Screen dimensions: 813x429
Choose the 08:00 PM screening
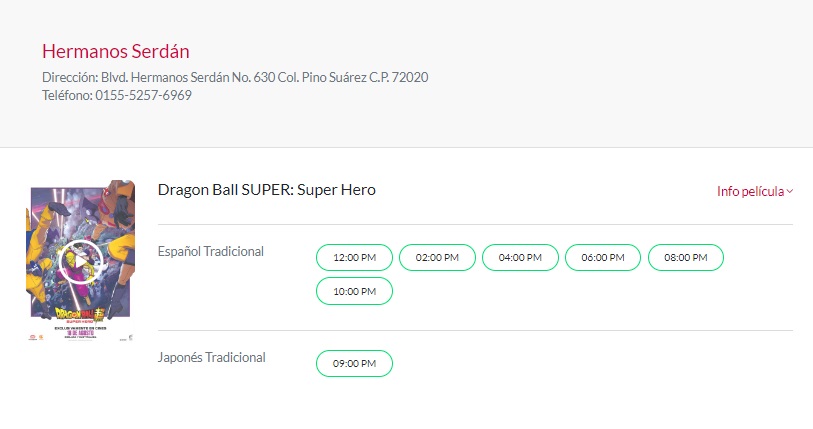tap(686, 258)
